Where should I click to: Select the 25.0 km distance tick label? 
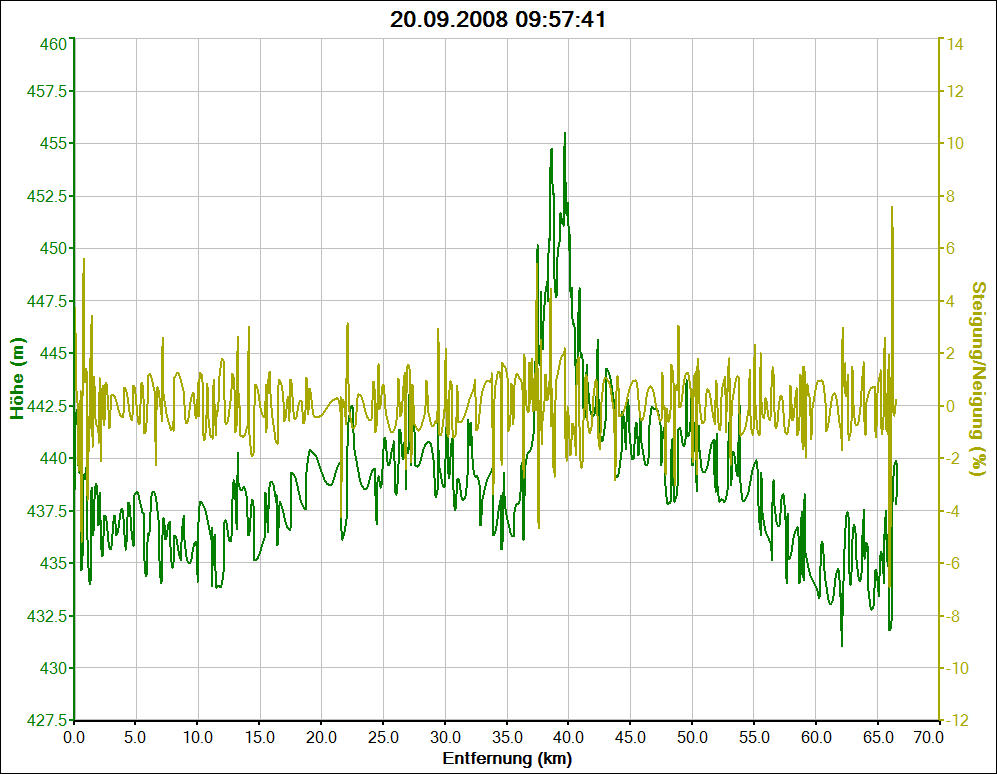pyautogui.click(x=383, y=738)
